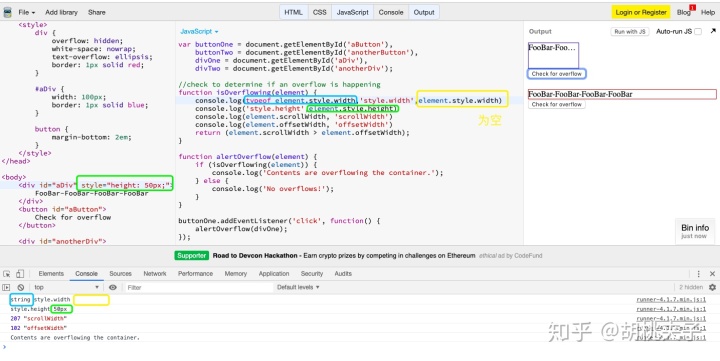Screen dimensions: 720x361
Task: Open the DevTools Network tab
Action: (x=155, y=274)
